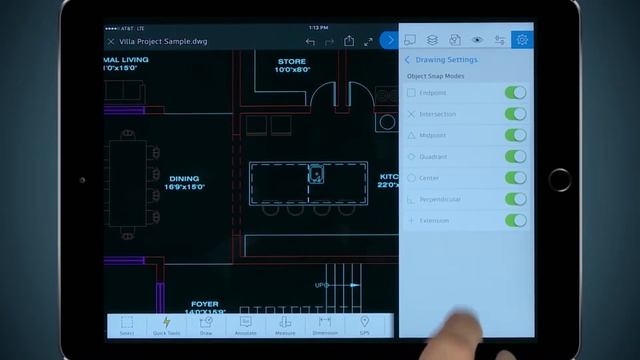Open Quick Tools lightning toolbar item
The image size is (640, 360).
click(x=167, y=326)
